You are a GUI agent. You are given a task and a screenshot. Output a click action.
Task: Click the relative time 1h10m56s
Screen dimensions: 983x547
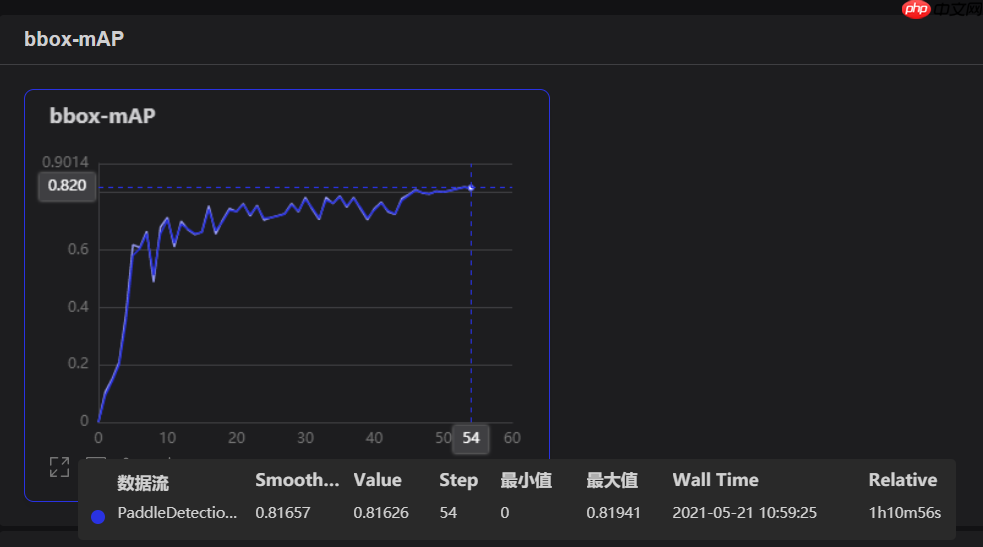[x=905, y=513]
